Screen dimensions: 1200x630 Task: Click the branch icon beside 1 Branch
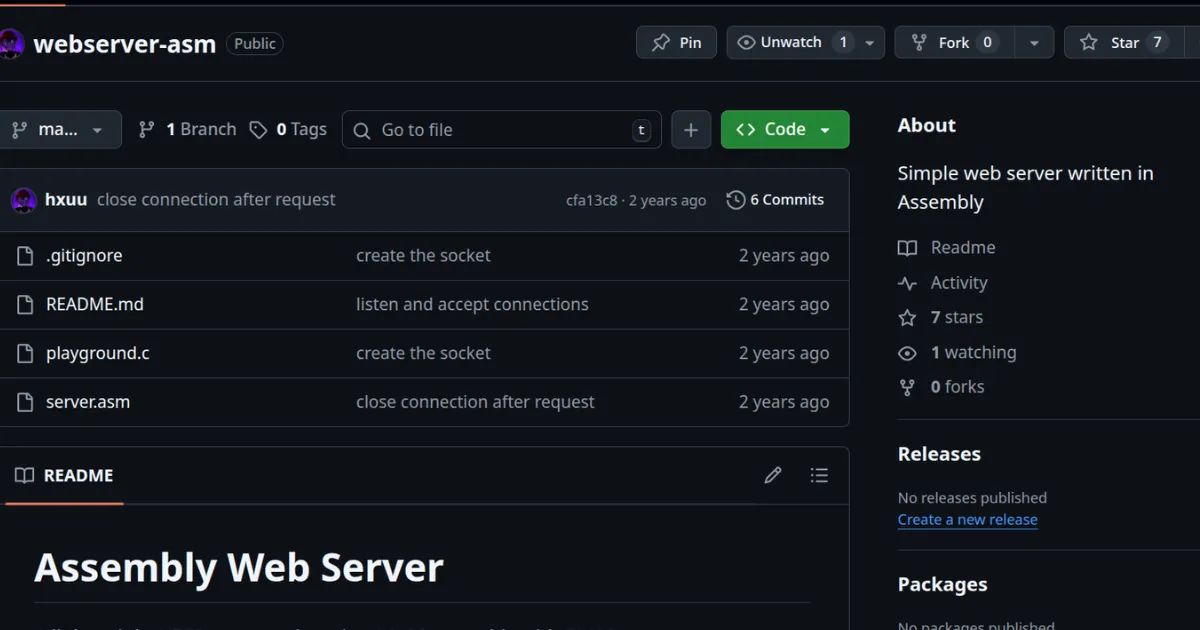click(146, 130)
